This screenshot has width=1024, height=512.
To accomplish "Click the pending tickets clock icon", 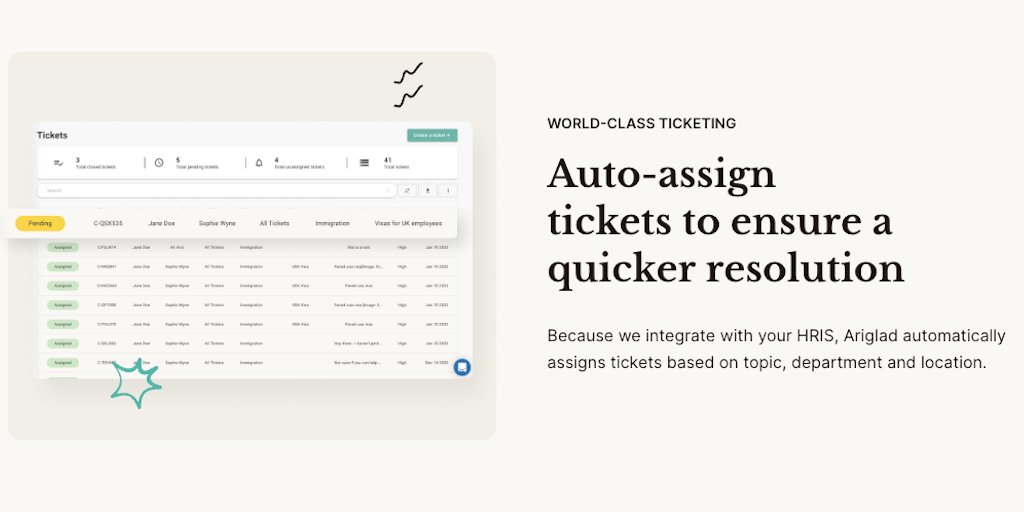I will (159, 163).
